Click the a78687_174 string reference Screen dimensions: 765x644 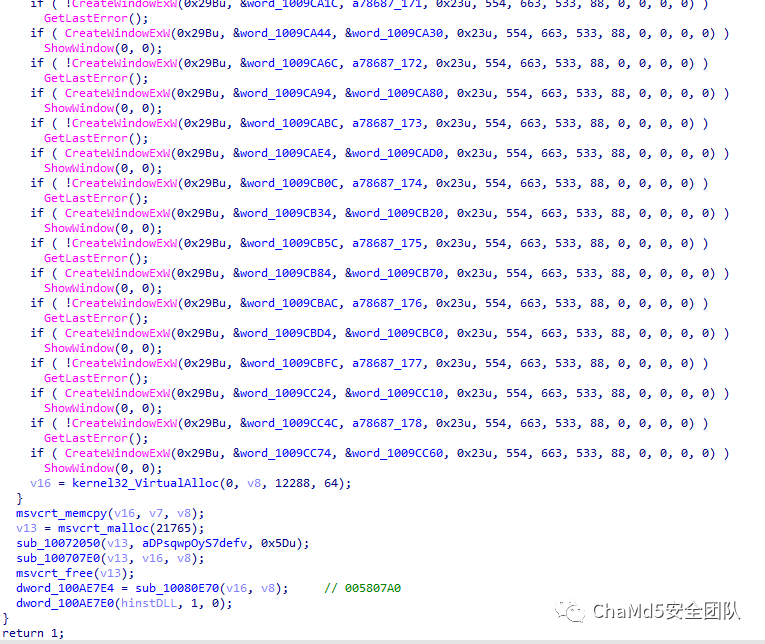pyautogui.click(x=387, y=183)
